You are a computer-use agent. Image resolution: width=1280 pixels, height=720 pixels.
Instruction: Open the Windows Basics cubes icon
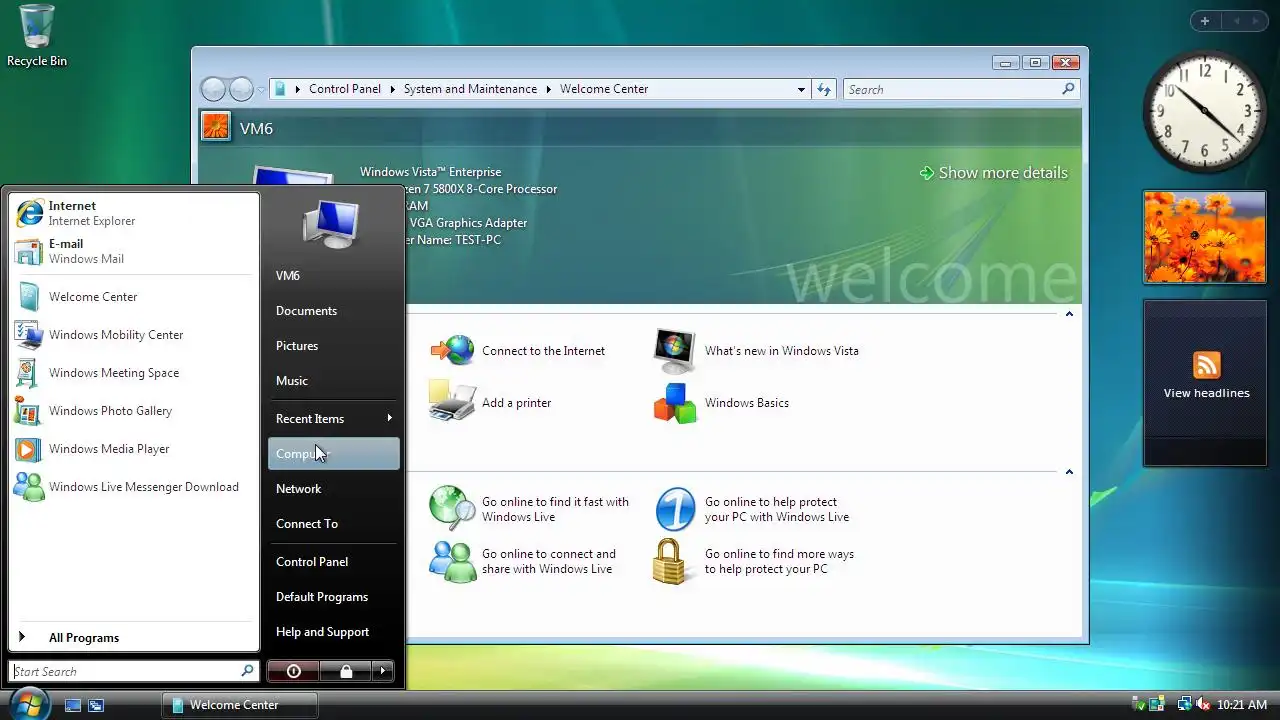pyautogui.click(x=675, y=403)
